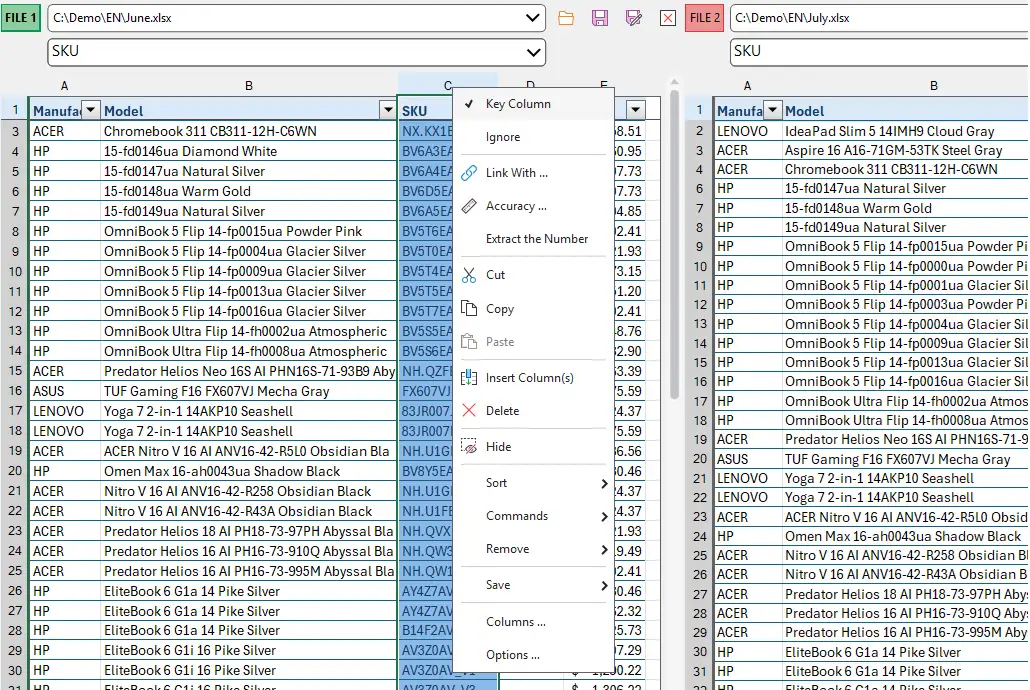Click the red FILE 2 label button
This screenshot has height=690, width=1030.
pos(705,18)
